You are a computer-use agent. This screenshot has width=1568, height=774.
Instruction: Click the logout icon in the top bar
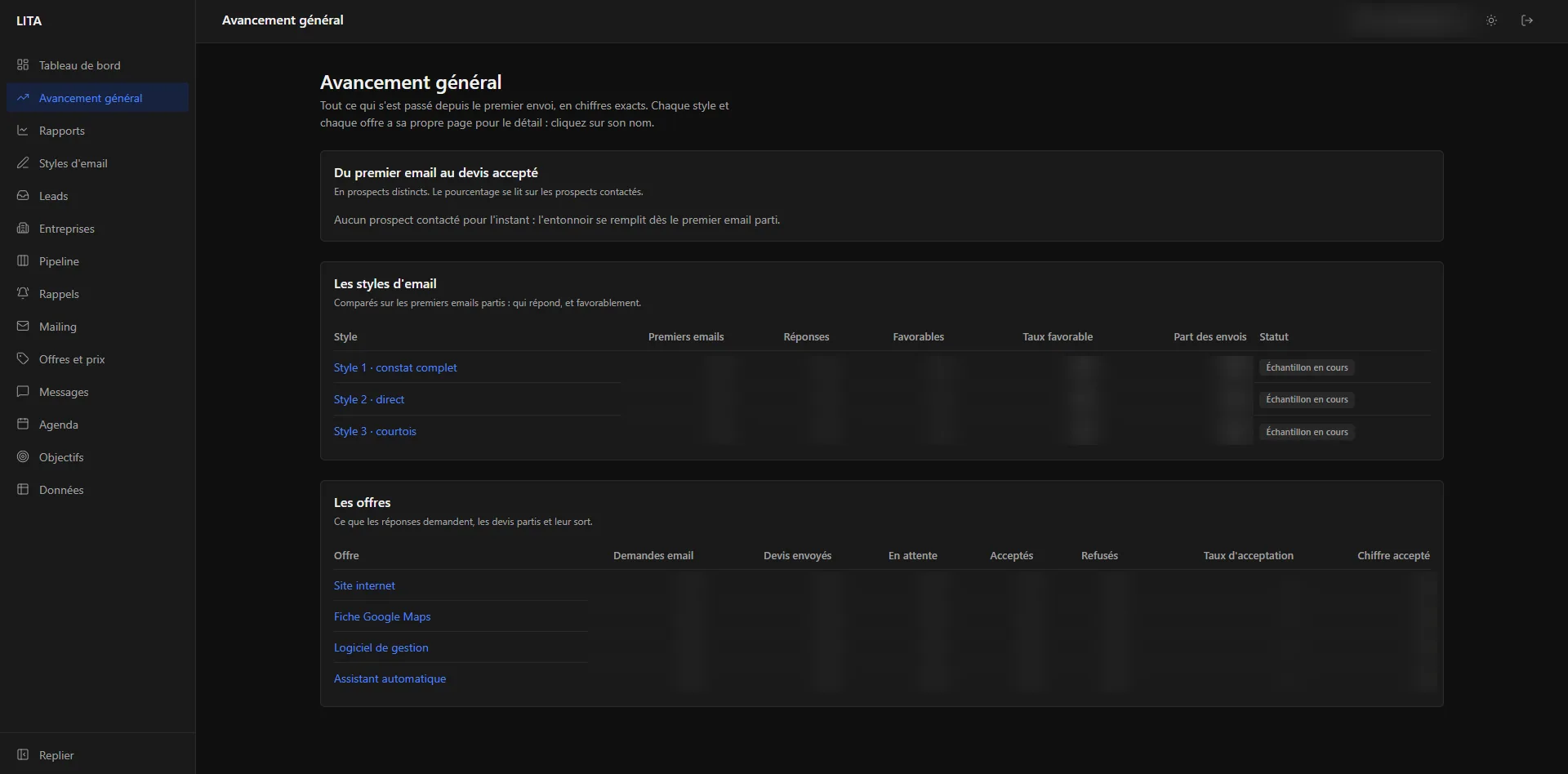tap(1527, 20)
